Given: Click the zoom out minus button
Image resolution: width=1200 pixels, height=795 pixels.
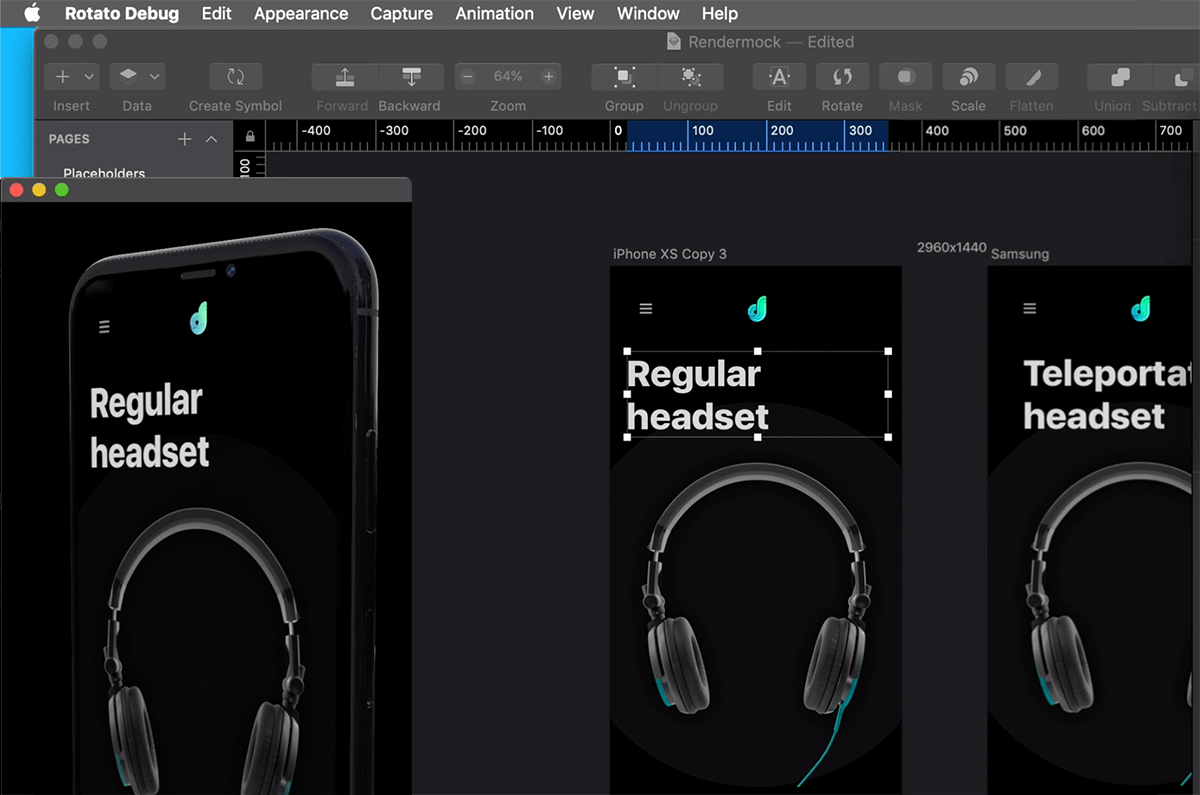Looking at the screenshot, I should click(x=467, y=76).
